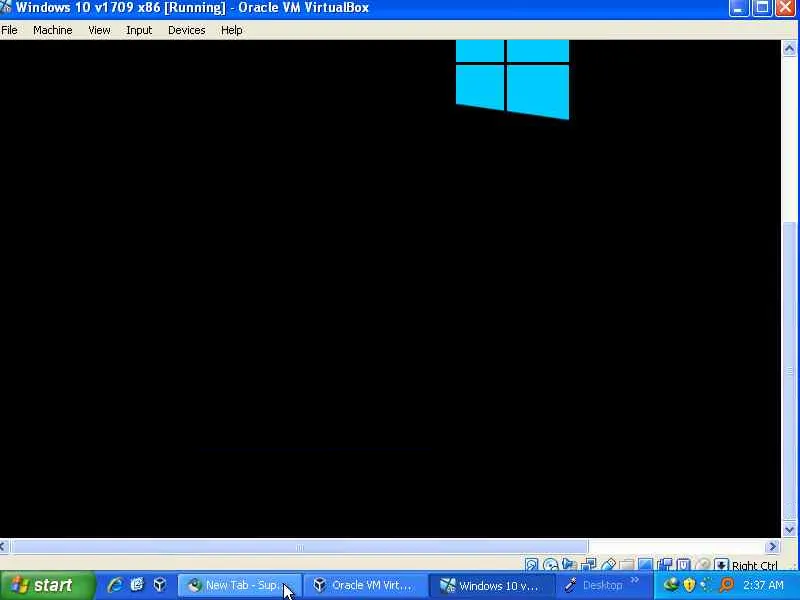This screenshot has width=800, height=600.
Task: Click the vertical scrollbar thumb
Action: [789, 372]
